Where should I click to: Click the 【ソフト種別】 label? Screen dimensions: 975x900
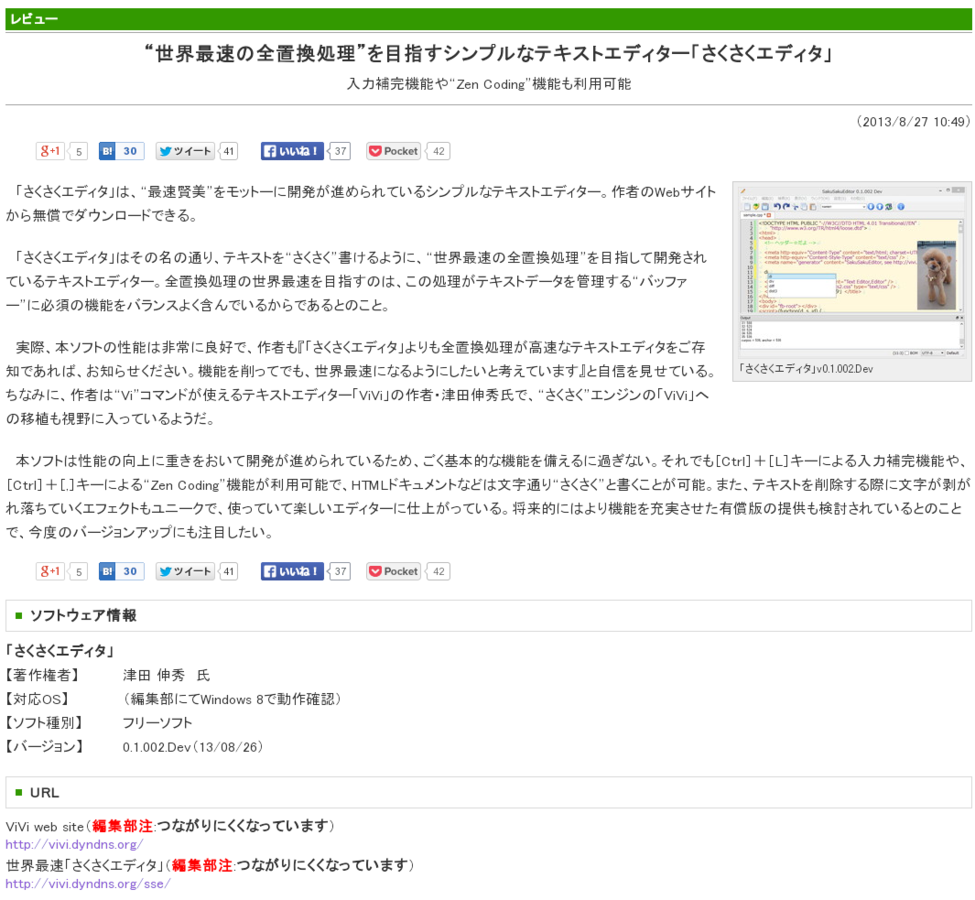pos(44,723)
